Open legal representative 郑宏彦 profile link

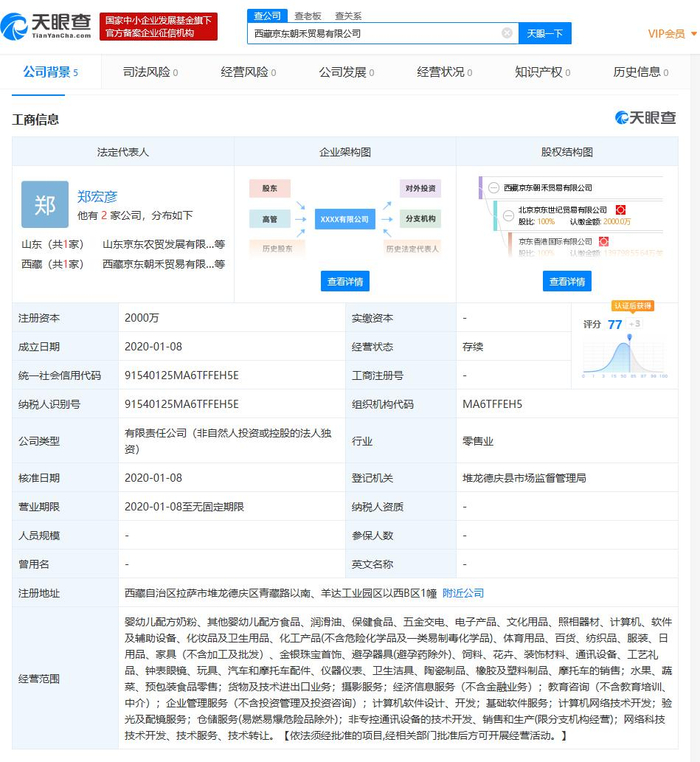[x=97, y=196]
